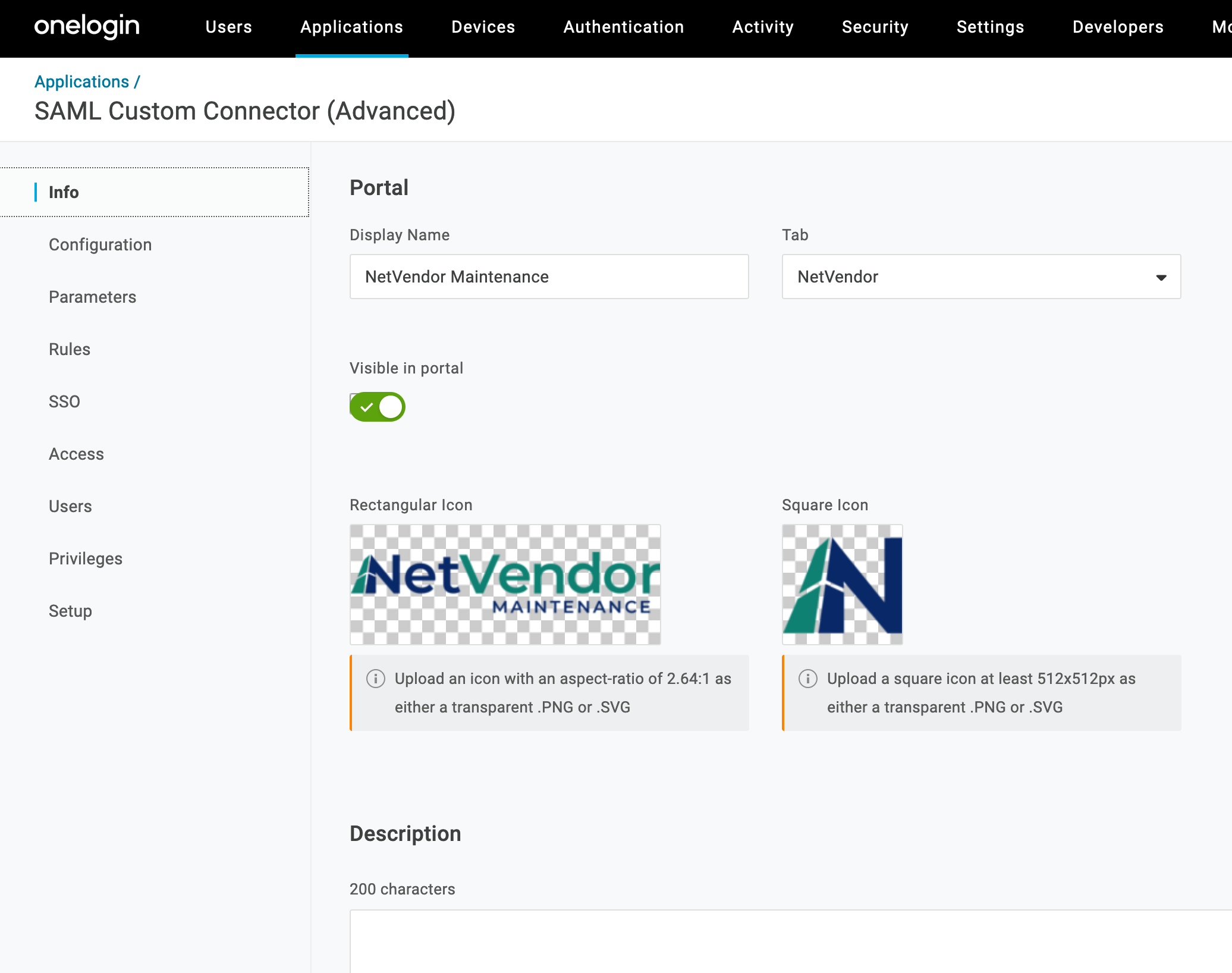Click the Tab dropdown arrow
Image resolution: width=1232 pixels, height=973 pixels.
tap(1161, 277)
